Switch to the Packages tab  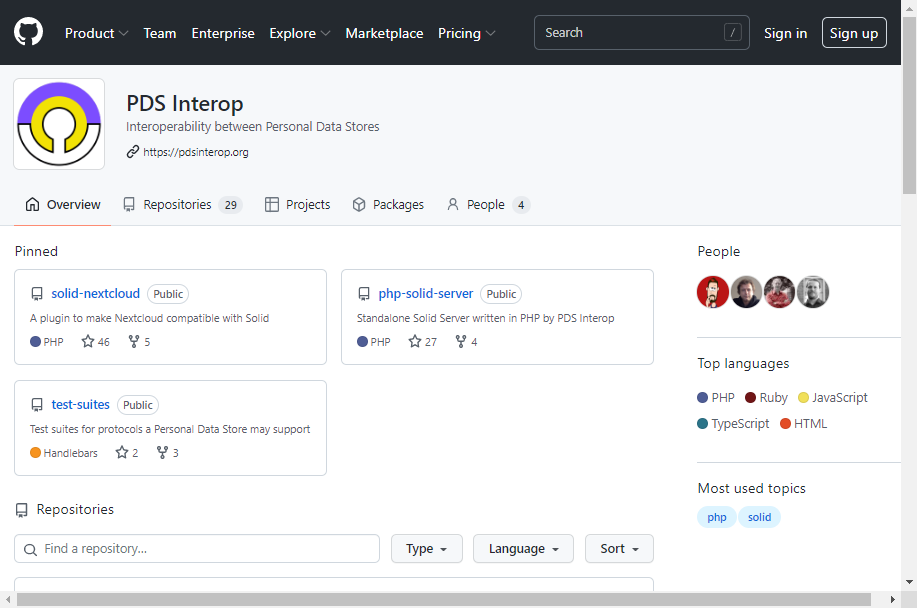click(388, 205)
